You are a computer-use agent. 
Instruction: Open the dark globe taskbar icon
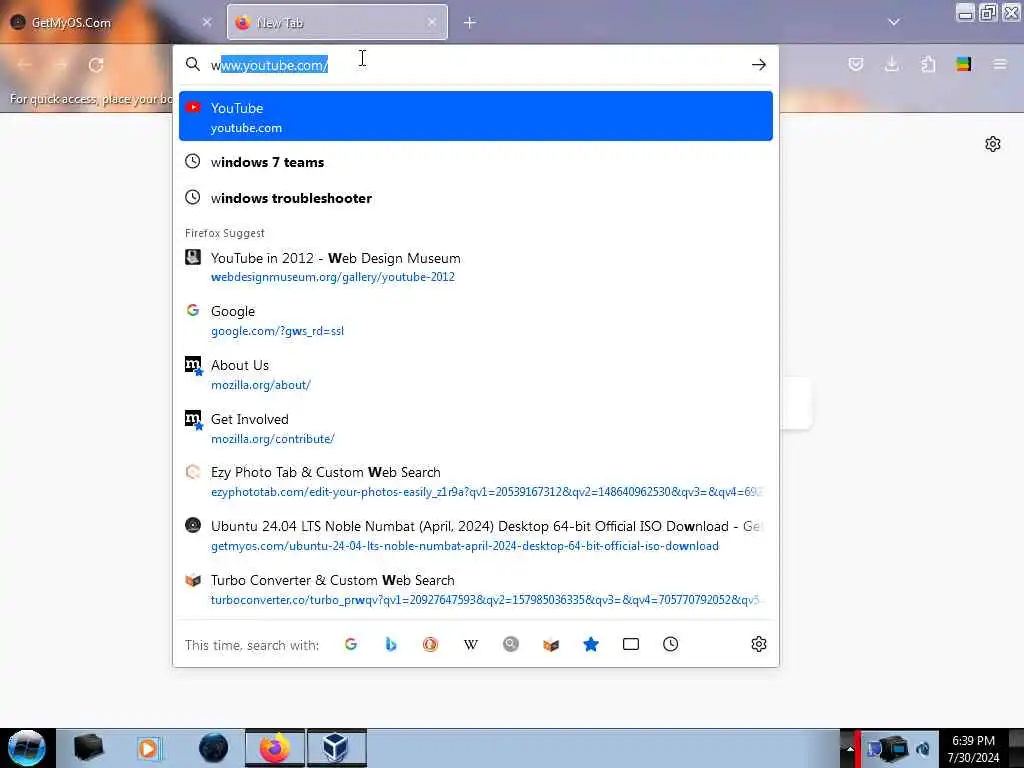coord(214,748)
